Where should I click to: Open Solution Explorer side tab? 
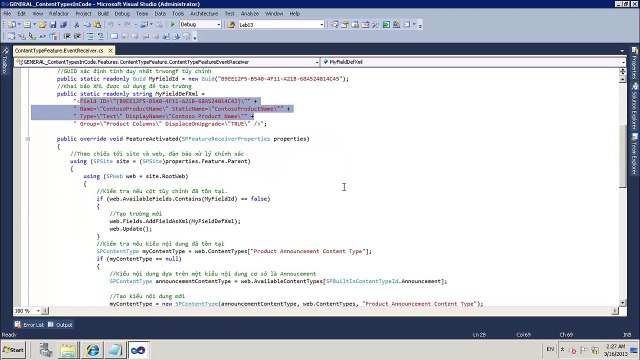coord(635,106)
